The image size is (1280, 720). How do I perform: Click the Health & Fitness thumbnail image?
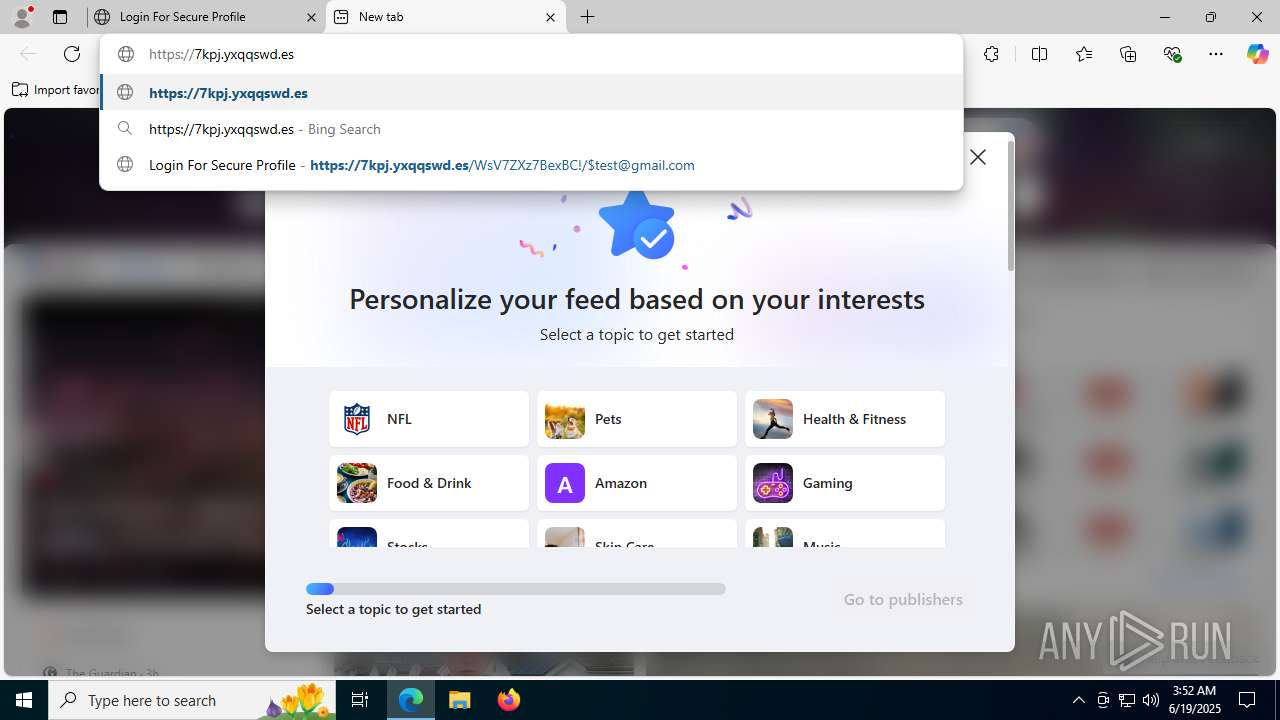click(x=773, y=419)
